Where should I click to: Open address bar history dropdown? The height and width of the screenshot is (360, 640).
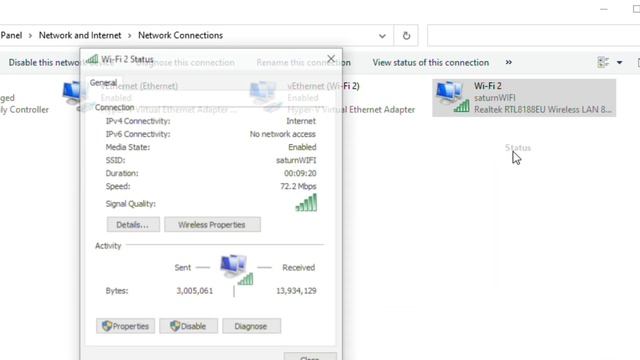(x=382, y=36)
